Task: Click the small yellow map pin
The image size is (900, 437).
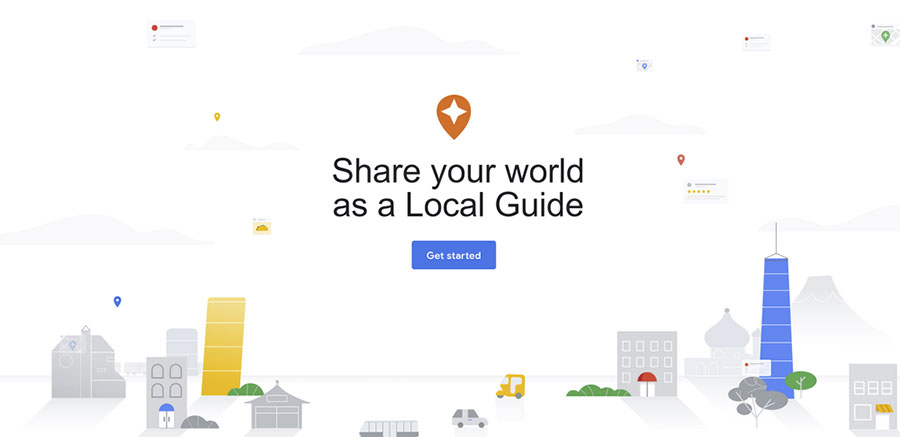Action: pyautogui.click(x=217, y=117)
